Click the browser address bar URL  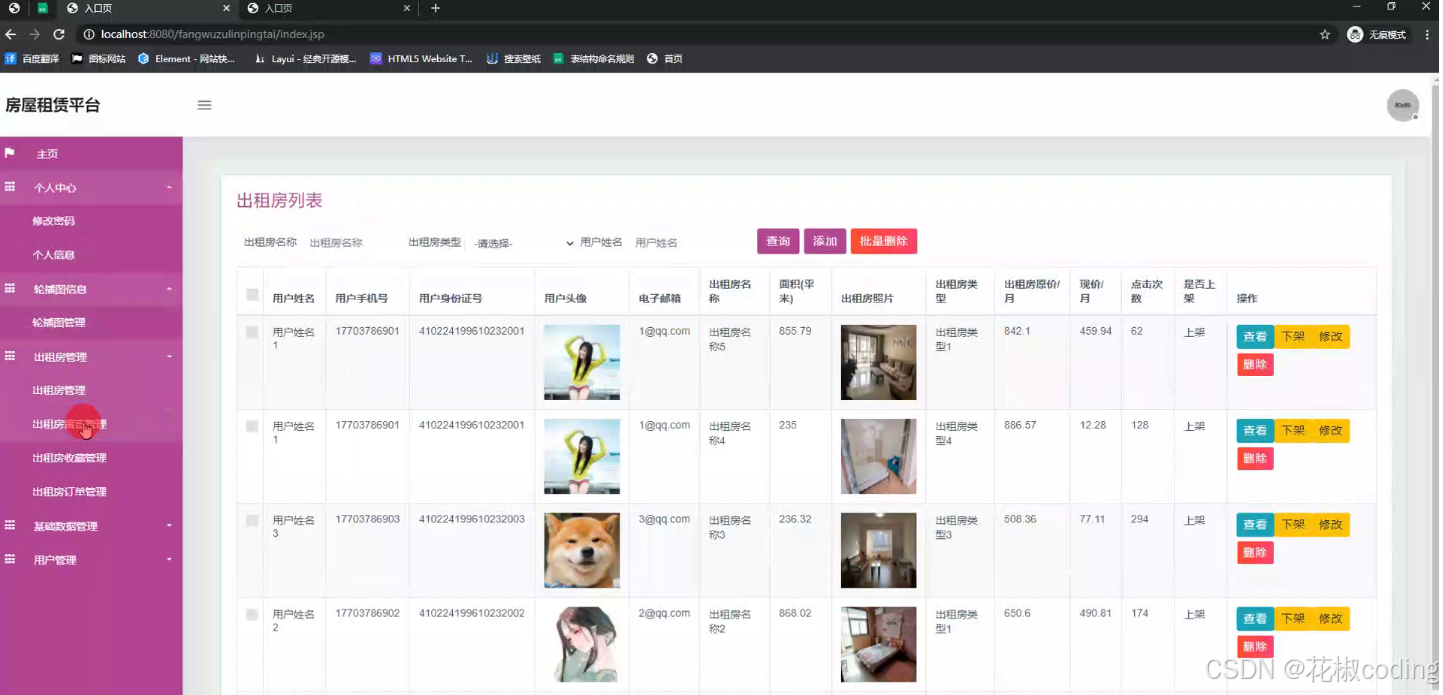(x=212, y=34)
